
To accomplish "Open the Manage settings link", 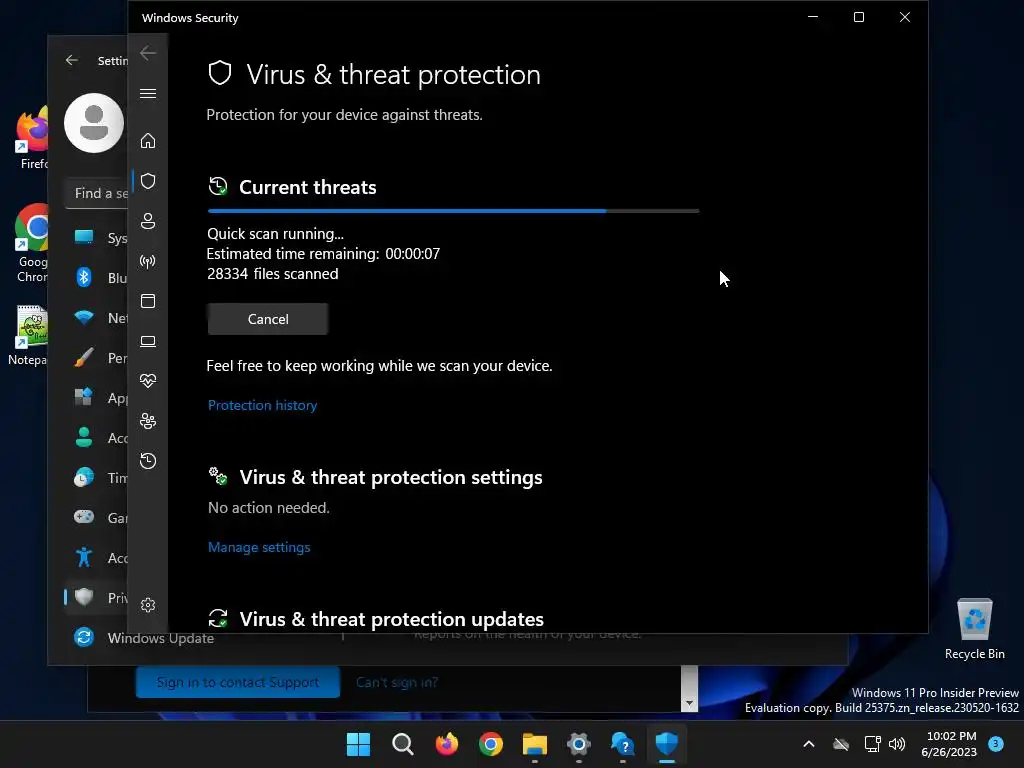I will click(259, 547).
